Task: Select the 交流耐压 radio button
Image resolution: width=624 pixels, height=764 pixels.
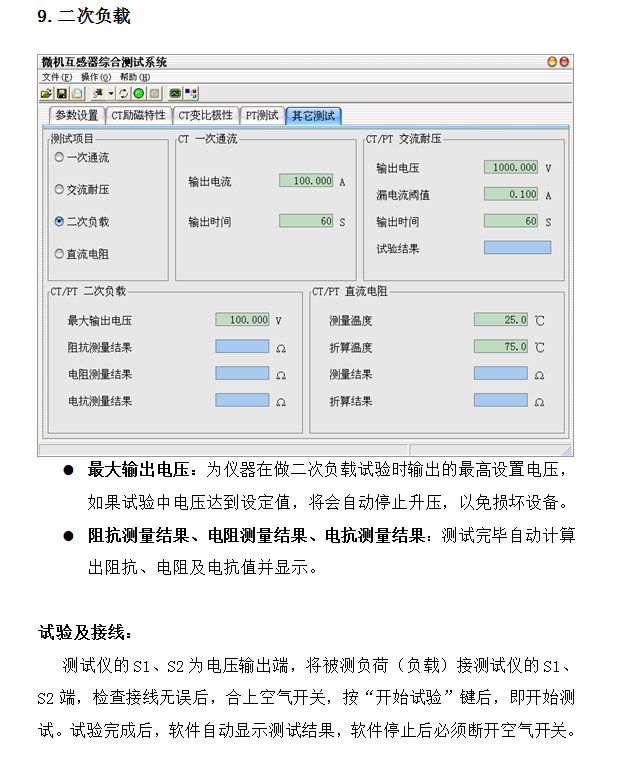Action: point(59,189)
